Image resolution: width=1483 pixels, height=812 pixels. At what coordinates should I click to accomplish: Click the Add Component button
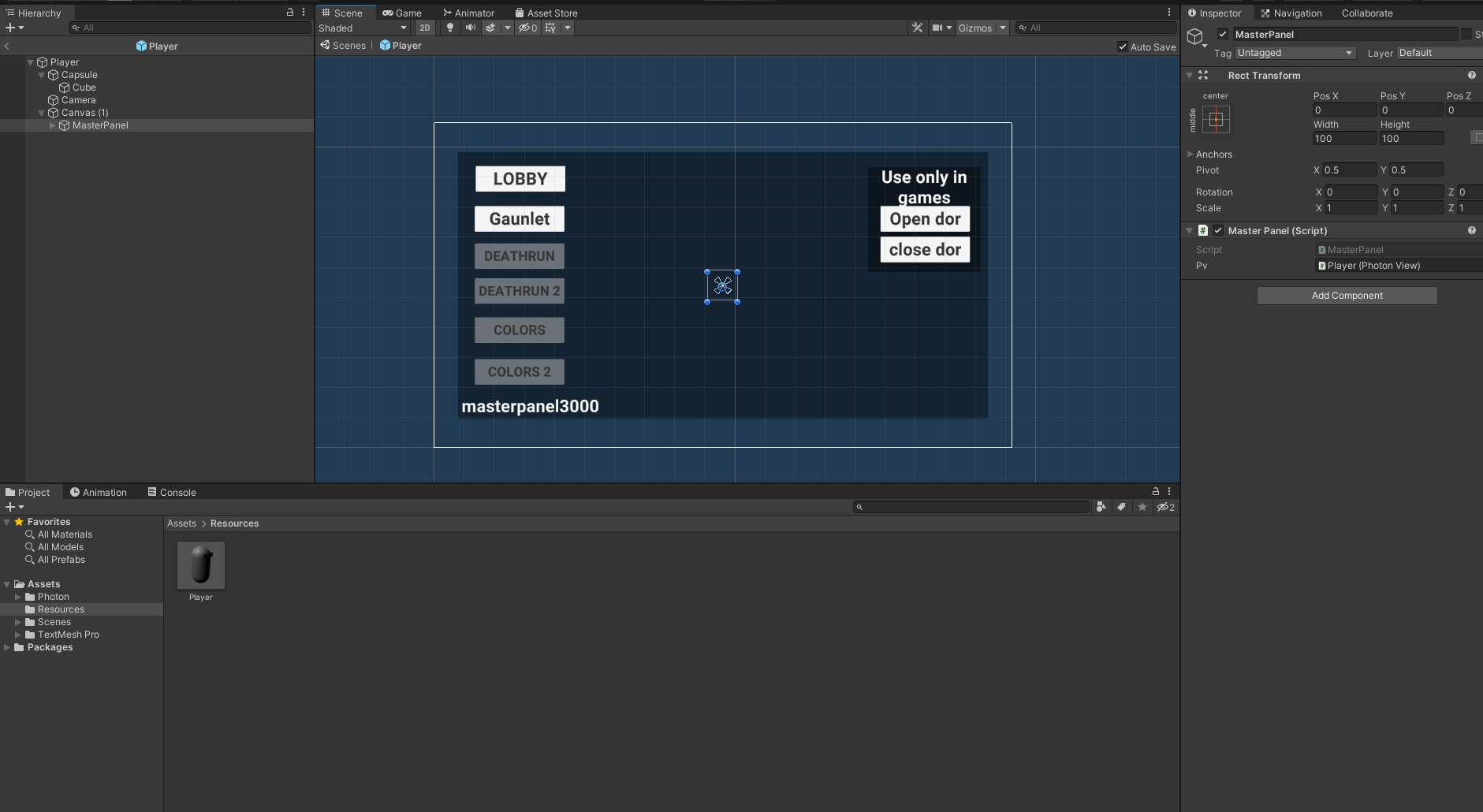[x=1347, y=295]
